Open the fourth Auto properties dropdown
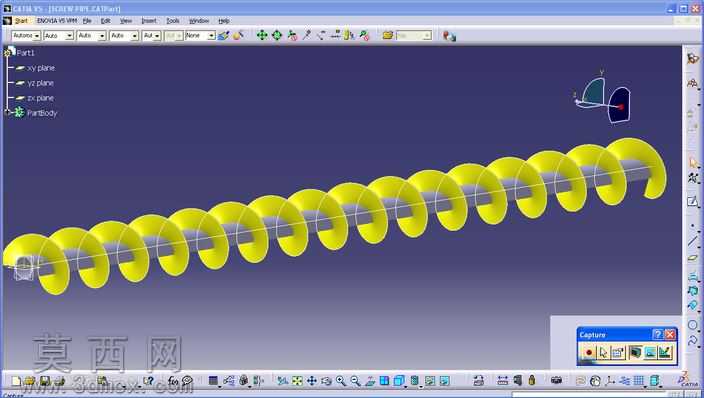Screen dimensions: 704x398 (124, 35)
